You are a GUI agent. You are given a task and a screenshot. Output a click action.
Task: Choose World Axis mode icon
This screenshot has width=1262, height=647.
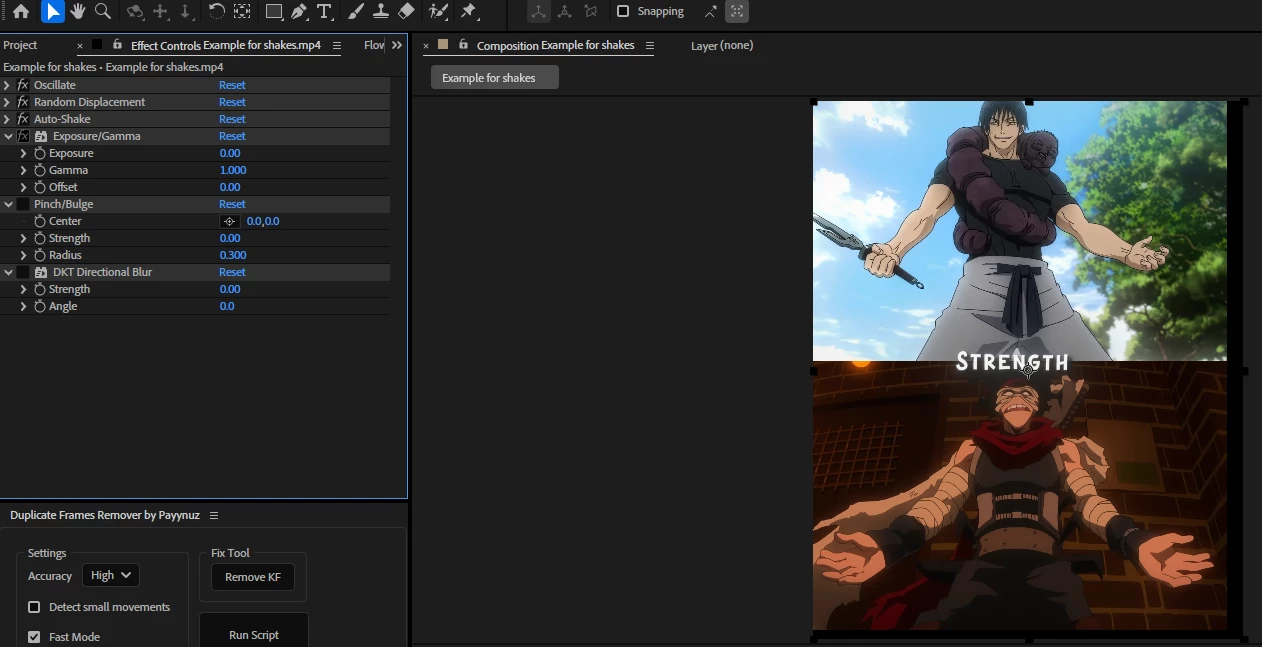[x=565, y=12]
